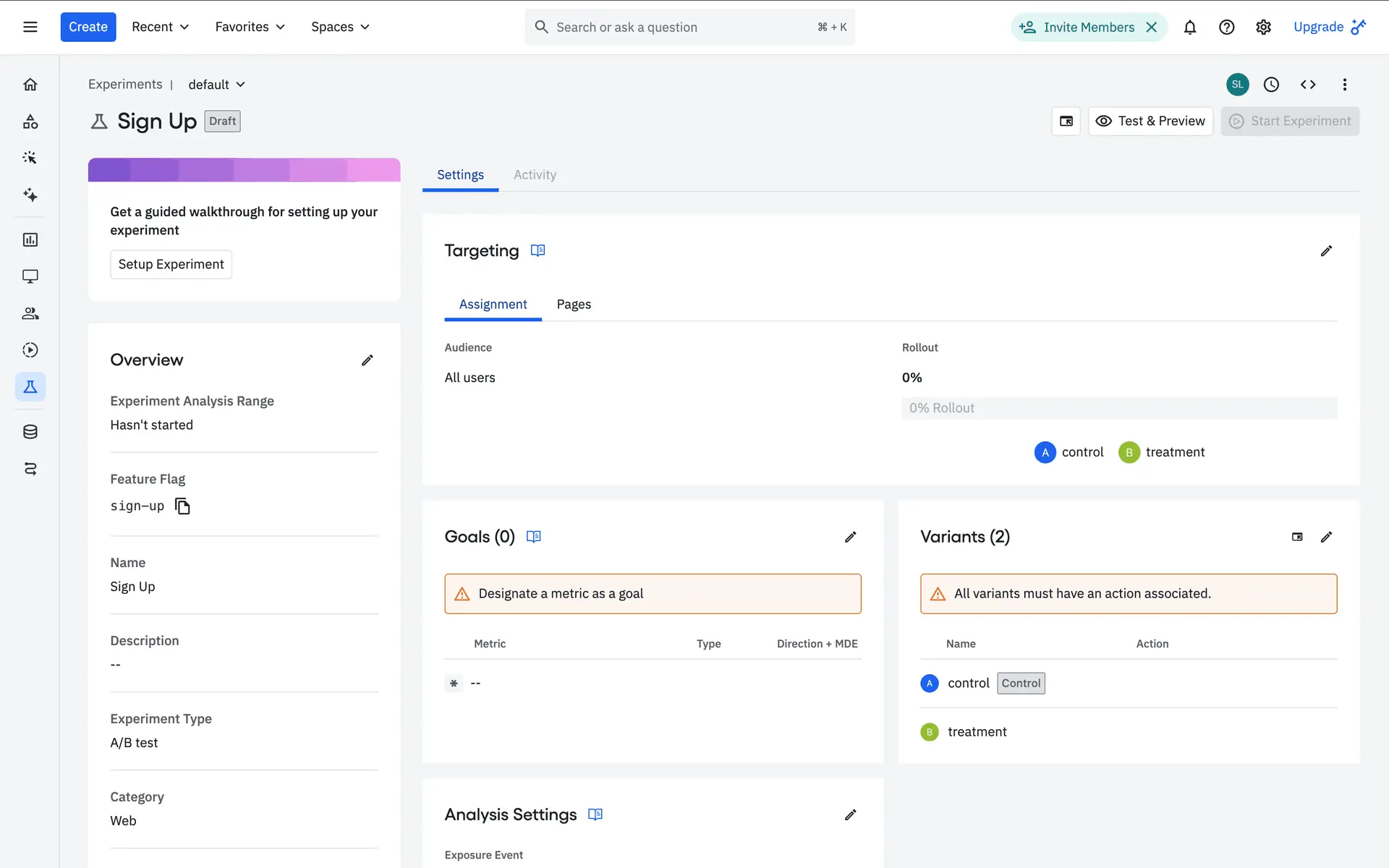The image size is (1389, 868).
Task: Edit Variants using the pencil icon
Action: click(x=1326, y=537)
